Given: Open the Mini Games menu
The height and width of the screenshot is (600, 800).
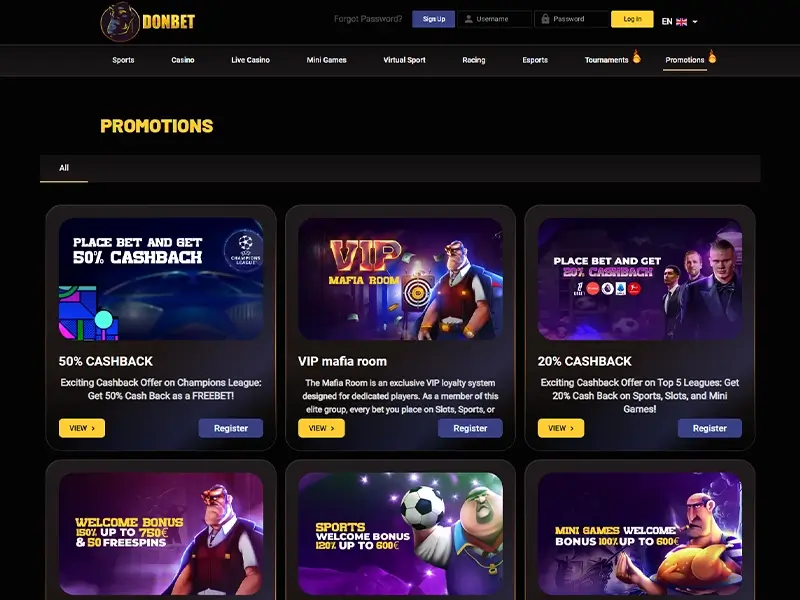Looking at the screenshot, I should pyautogui.click(x=326, y=60).
